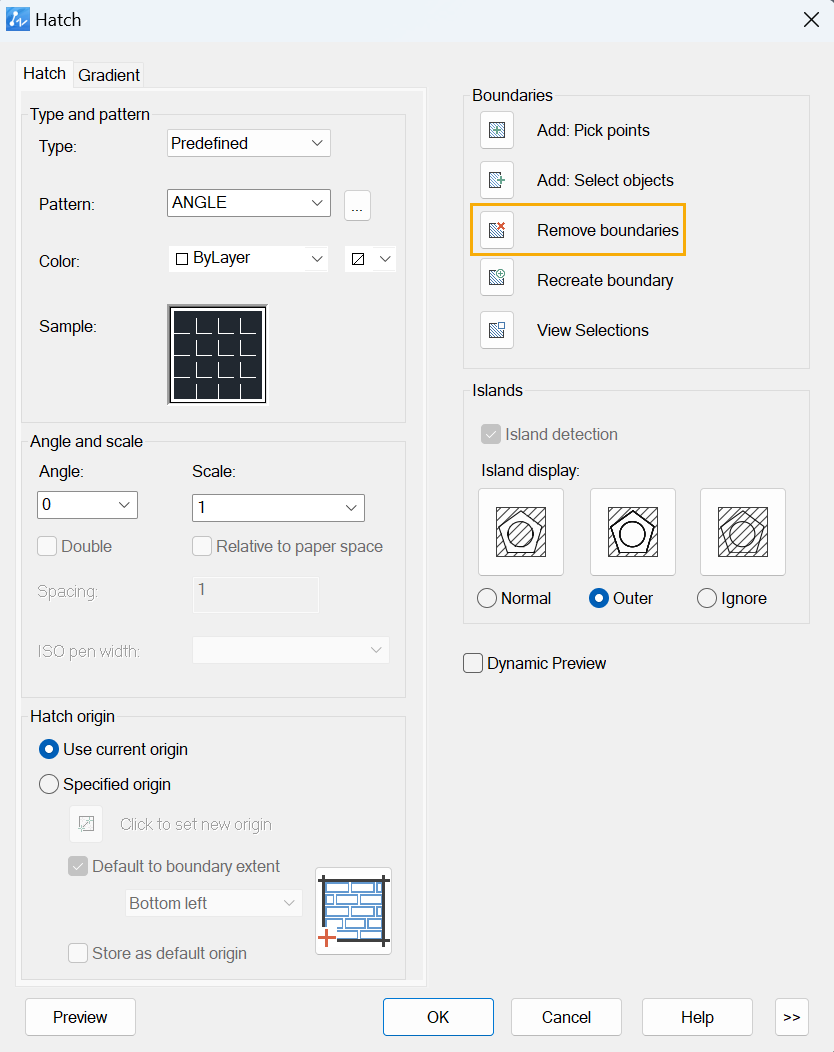
Task: Click the View Selections icon
Action: tap(497, 330)
